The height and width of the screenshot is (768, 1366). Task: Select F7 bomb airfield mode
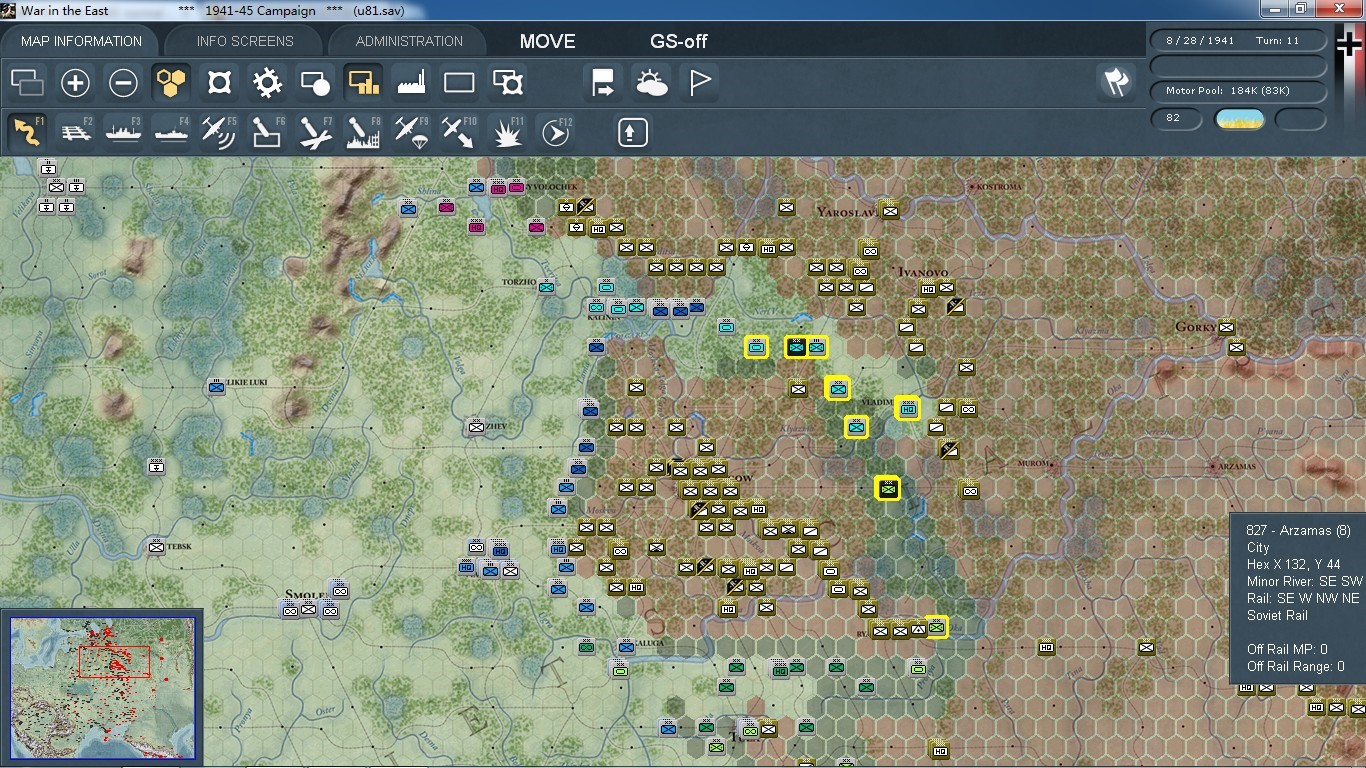[315, 131]
